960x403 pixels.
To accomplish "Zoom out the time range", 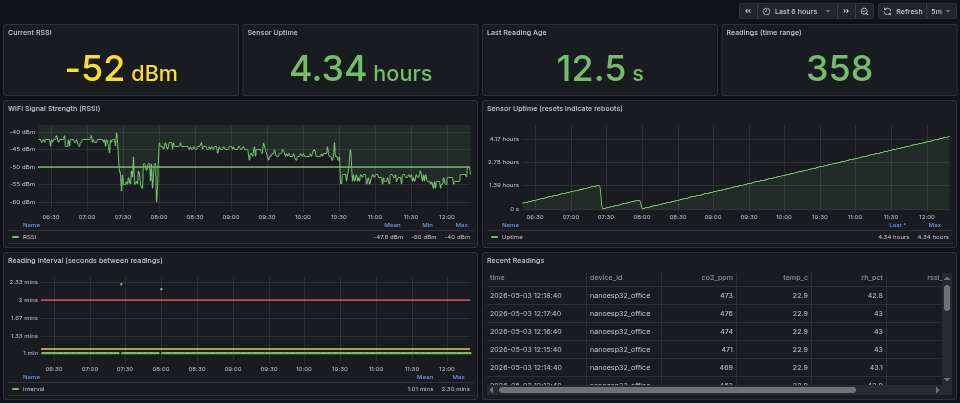I will 864,11.
